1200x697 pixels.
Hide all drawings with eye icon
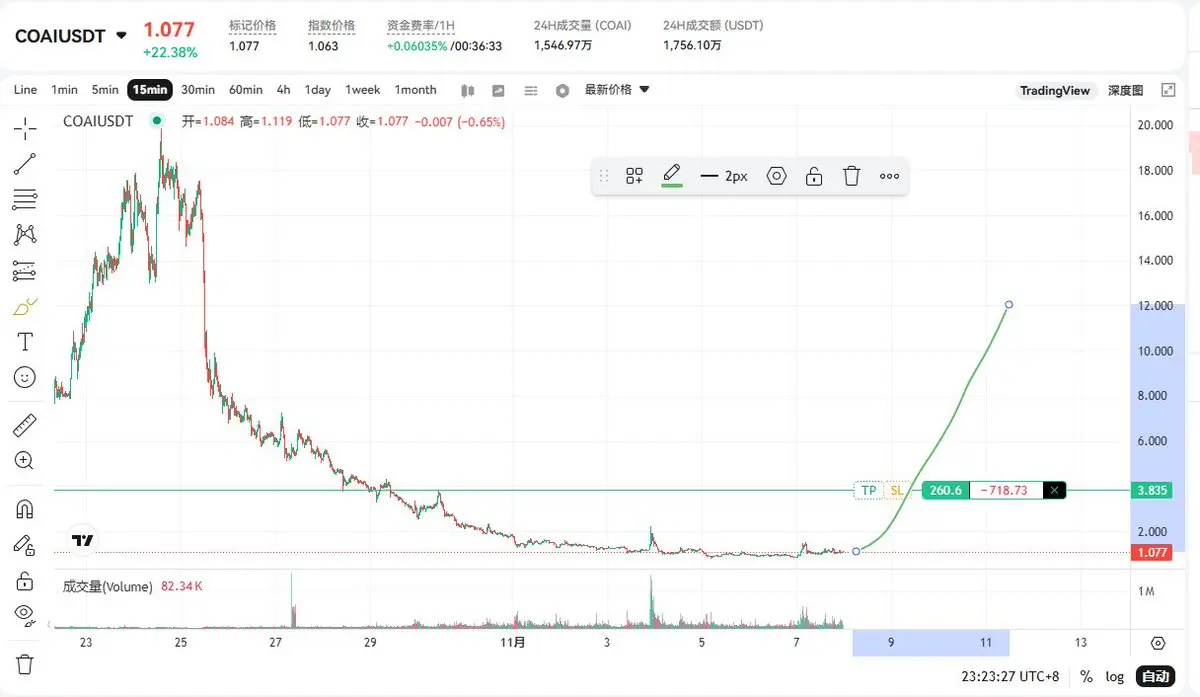pos(25,615)
